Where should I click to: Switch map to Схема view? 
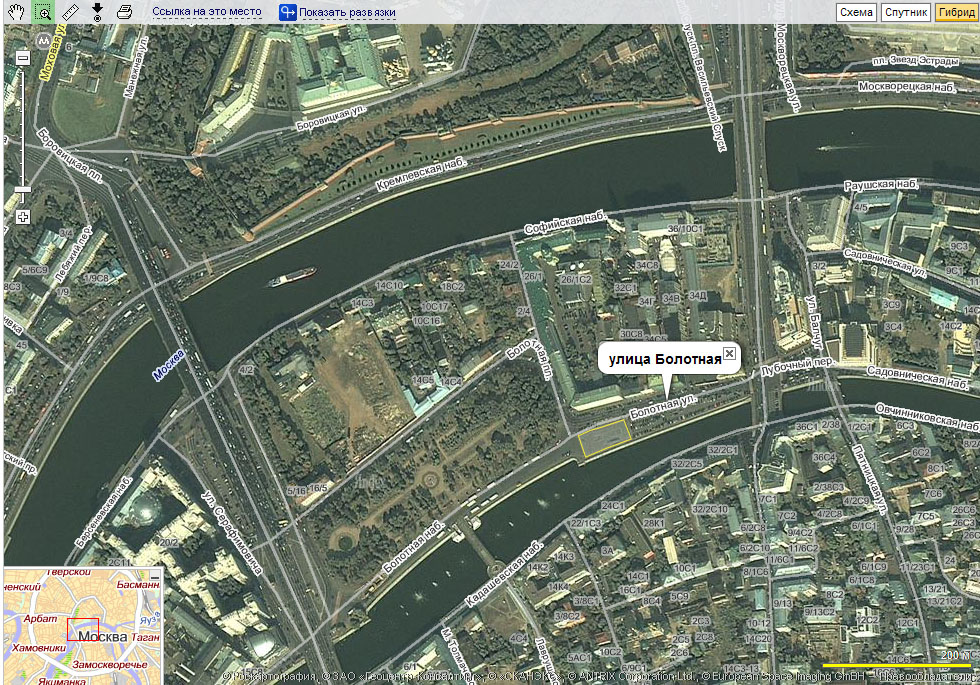coord(856,12)
